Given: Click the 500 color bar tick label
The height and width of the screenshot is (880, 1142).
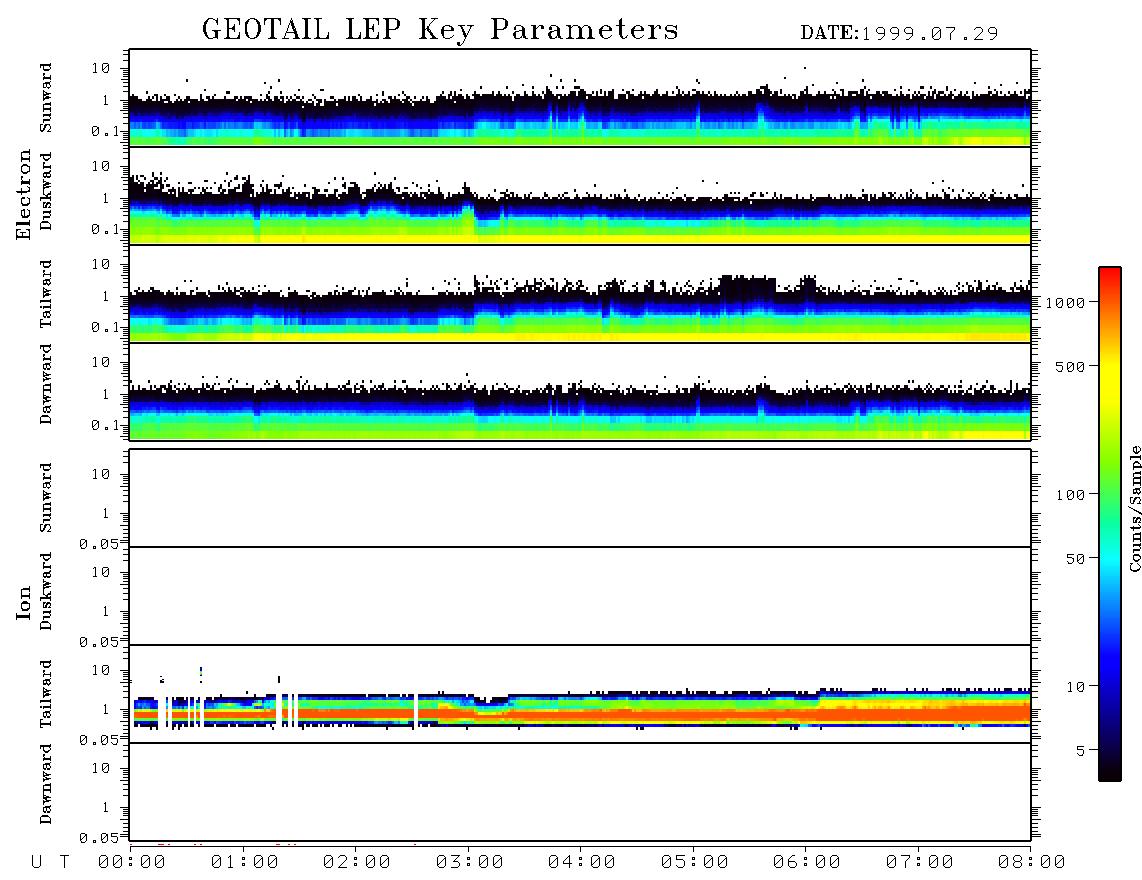Looking at the screenshot, I should pyautogui.click(x=1070, y=366).
